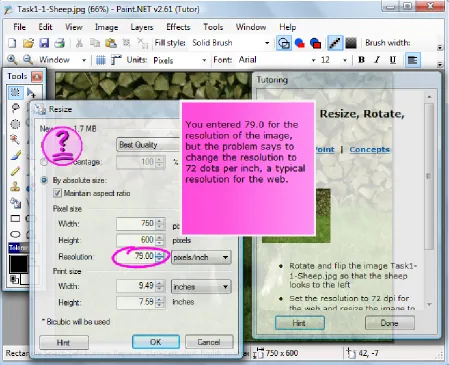Open the zoom Window dropdown
The image size is (449, 365).
point(84,60)
